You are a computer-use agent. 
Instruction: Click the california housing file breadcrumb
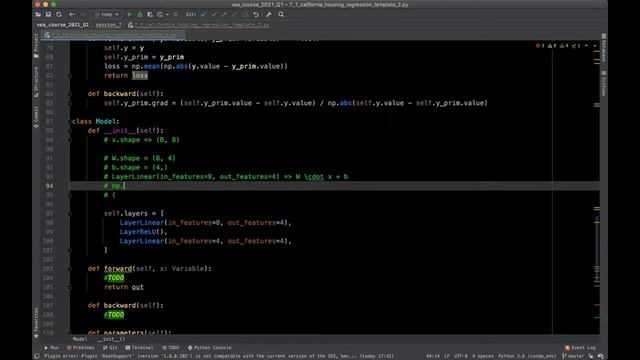[199, 25]
